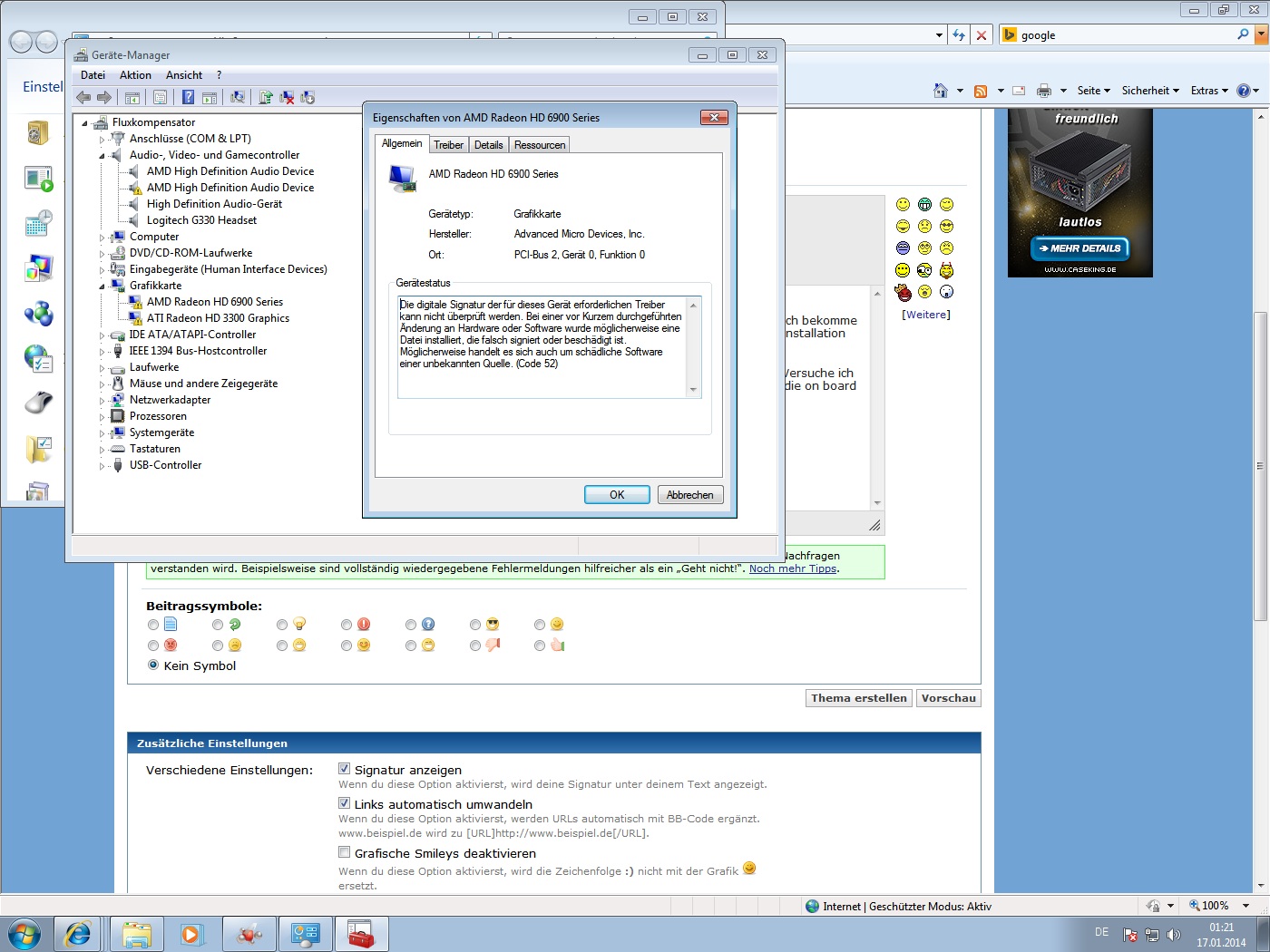Open the 'Seite' dropdown in Internet Explorer

point(1093,91)
